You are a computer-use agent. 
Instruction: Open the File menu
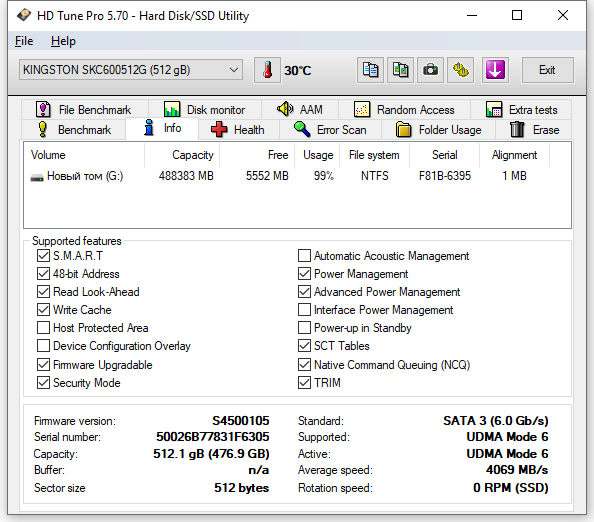click(24, 41)
